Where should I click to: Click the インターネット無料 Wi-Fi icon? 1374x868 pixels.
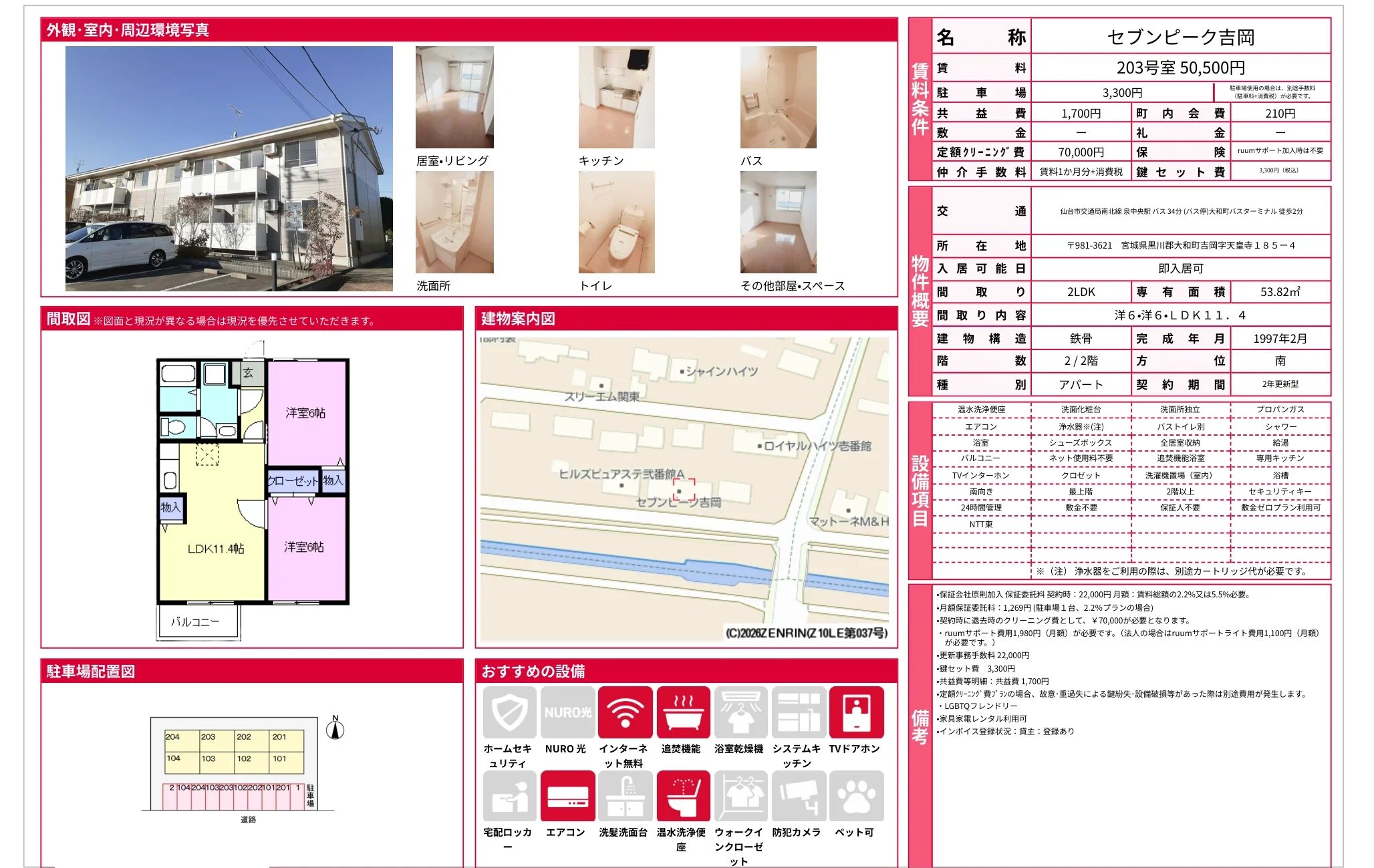pos(625,712)
